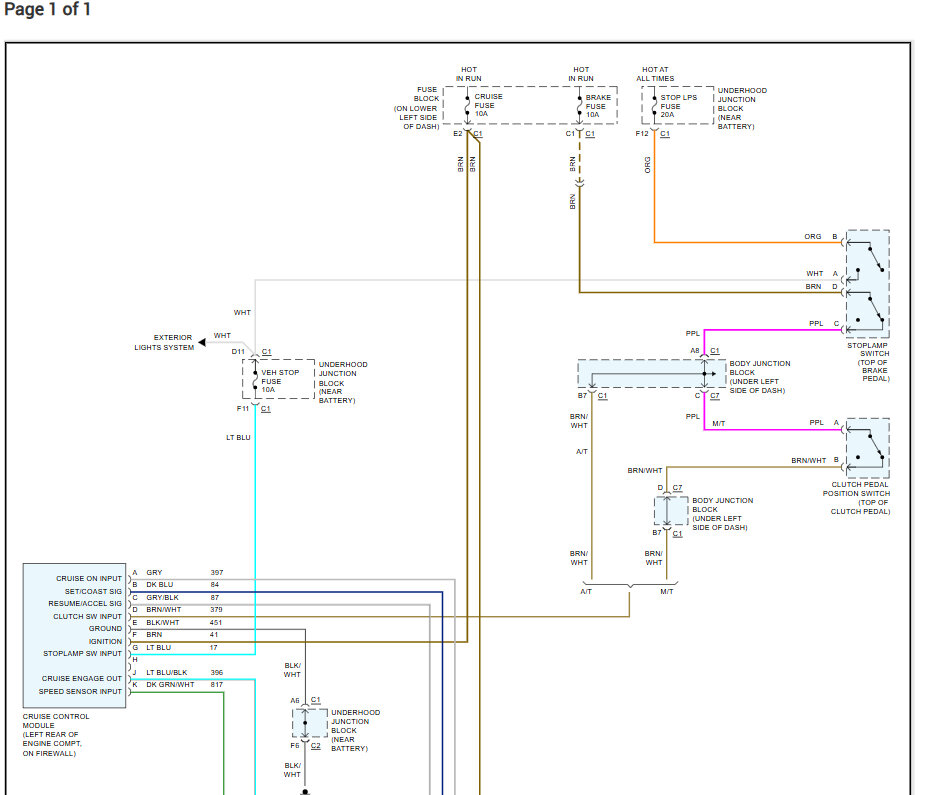
Task: Click the magenta PPL wire label at terminal C
Action: 816,323
